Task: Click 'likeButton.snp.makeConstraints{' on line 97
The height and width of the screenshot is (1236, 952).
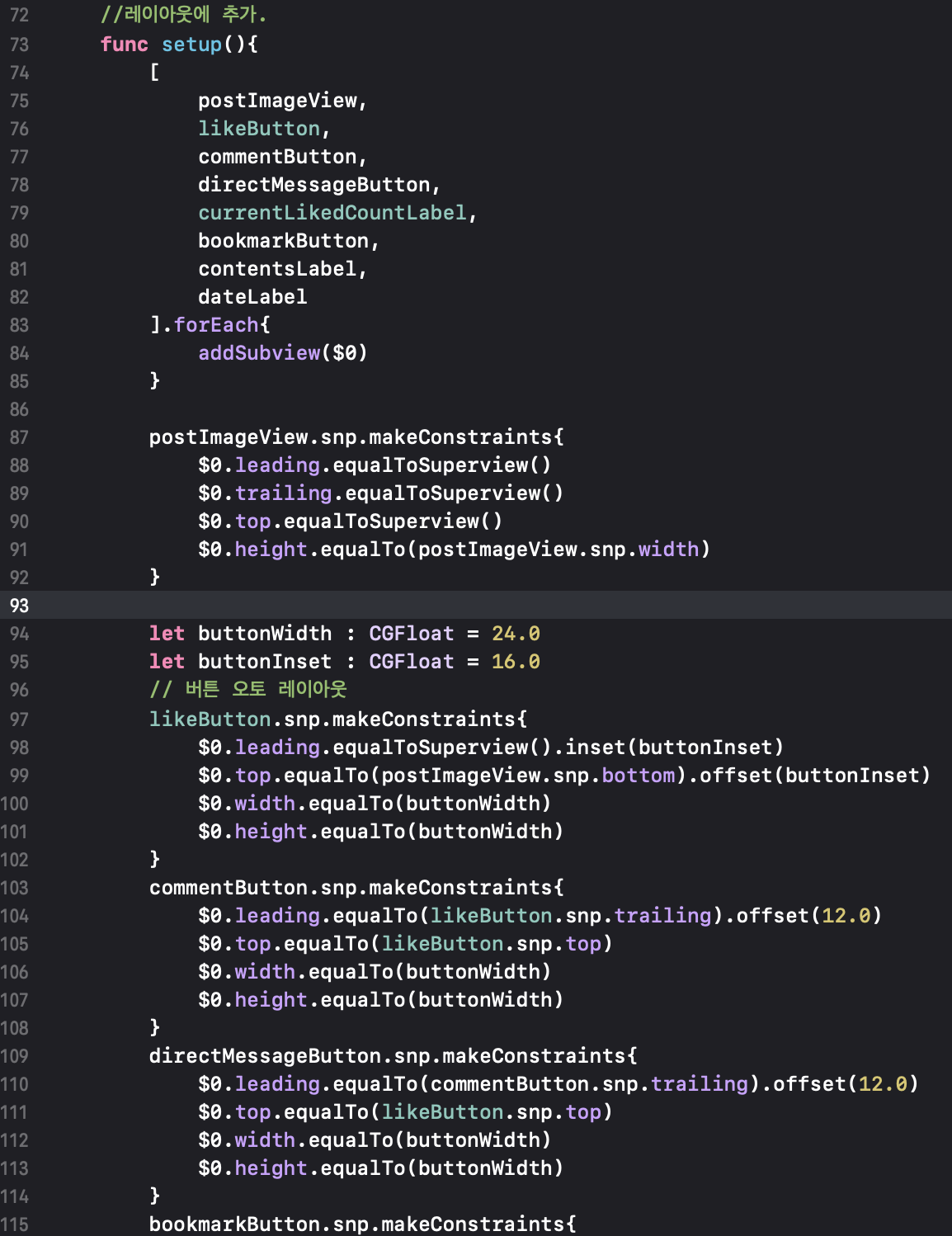Action: pos(338,719)
